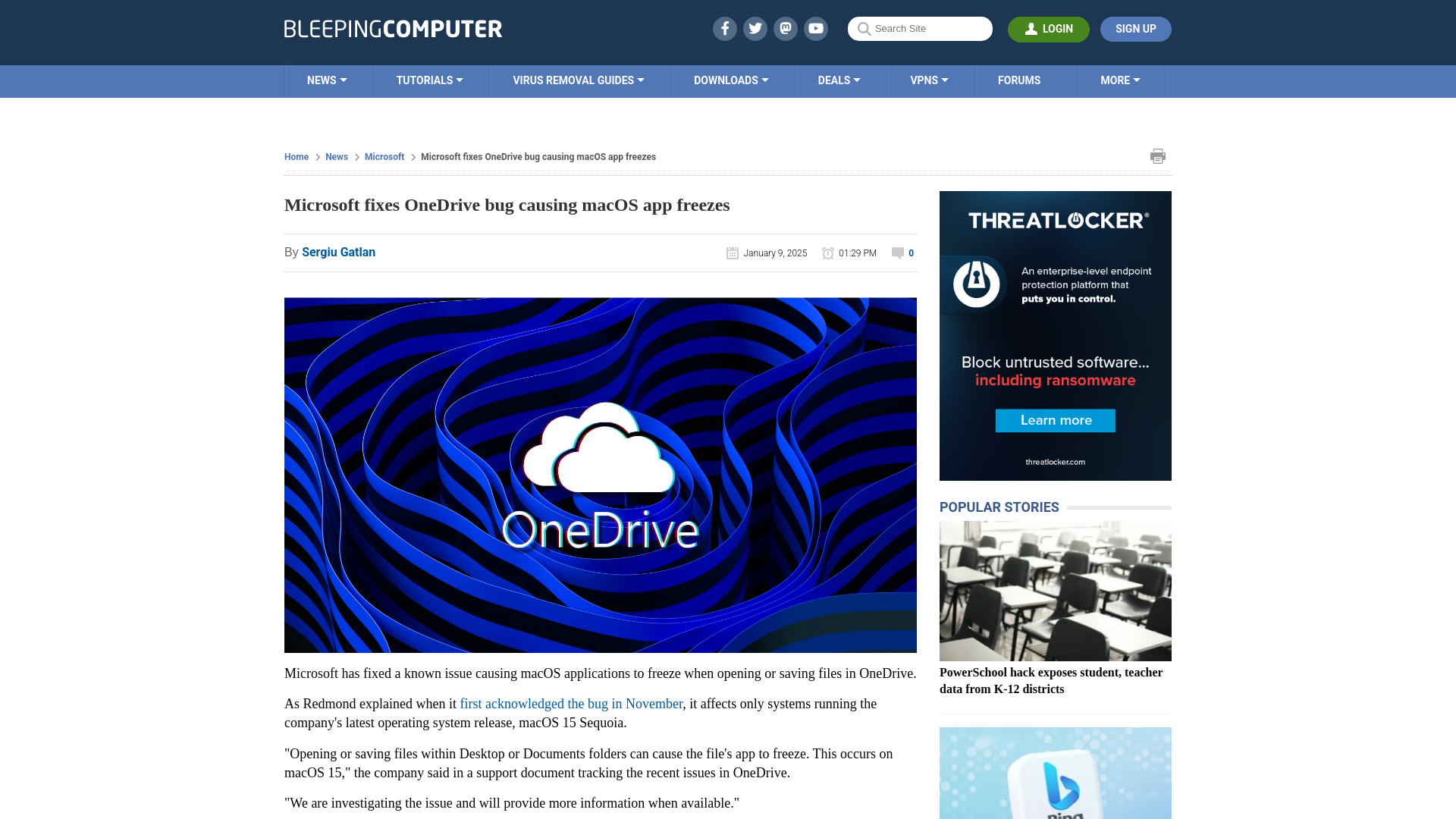Open the Search Site input field
The height and width of the screenshot is (819, 1456).
tap(920, 28)
